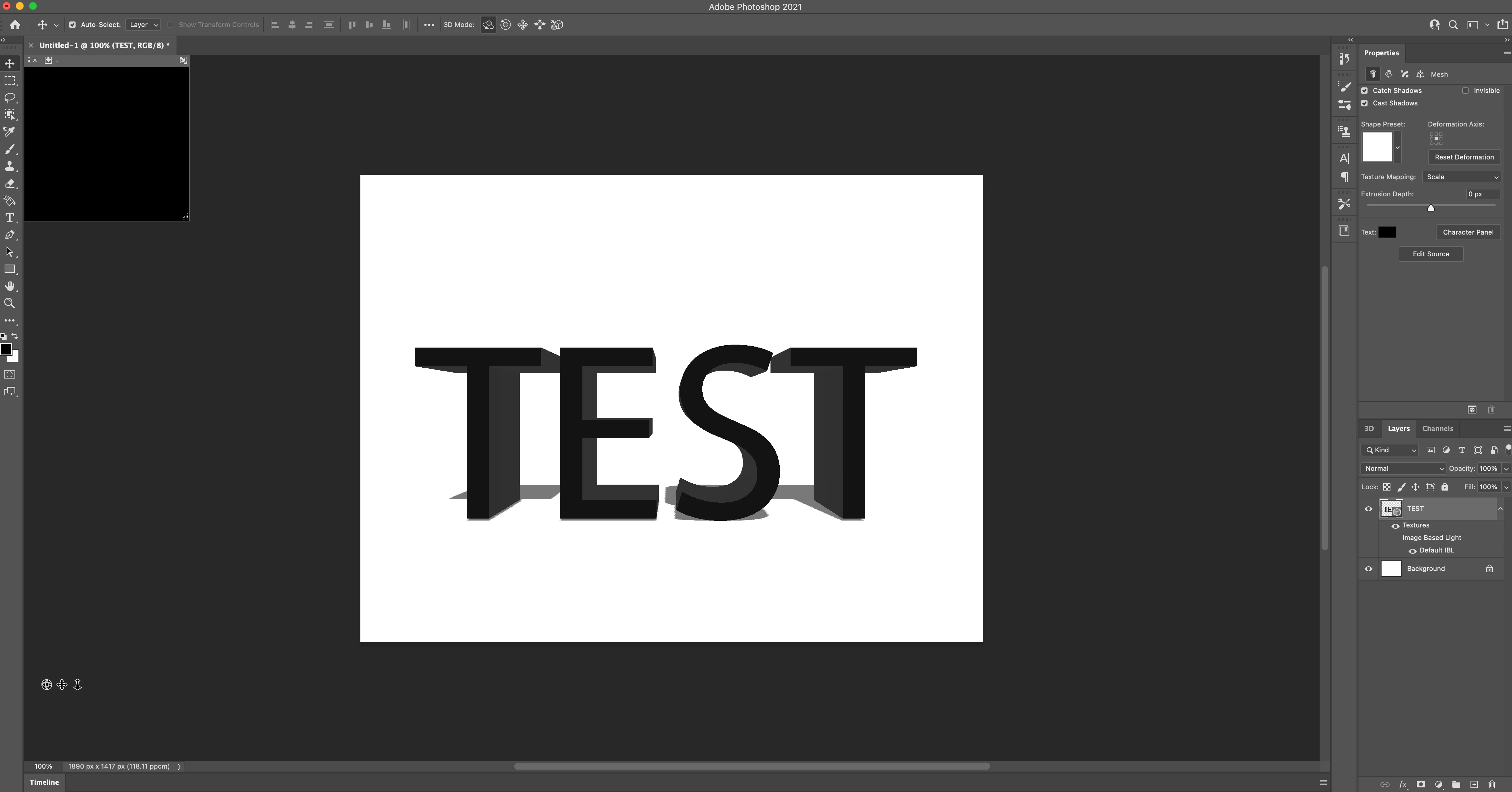This screenshot has width=1512, height=792.
Task: Select the Eraser tool
Action: pos(10,183)
